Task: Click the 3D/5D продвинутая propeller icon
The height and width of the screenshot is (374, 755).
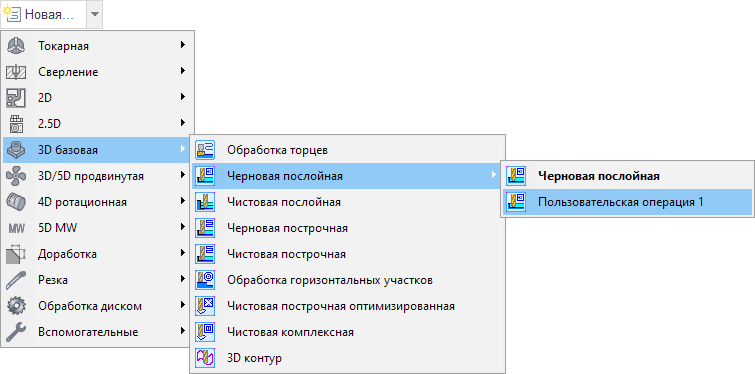Action: click(x=15, y=176)
